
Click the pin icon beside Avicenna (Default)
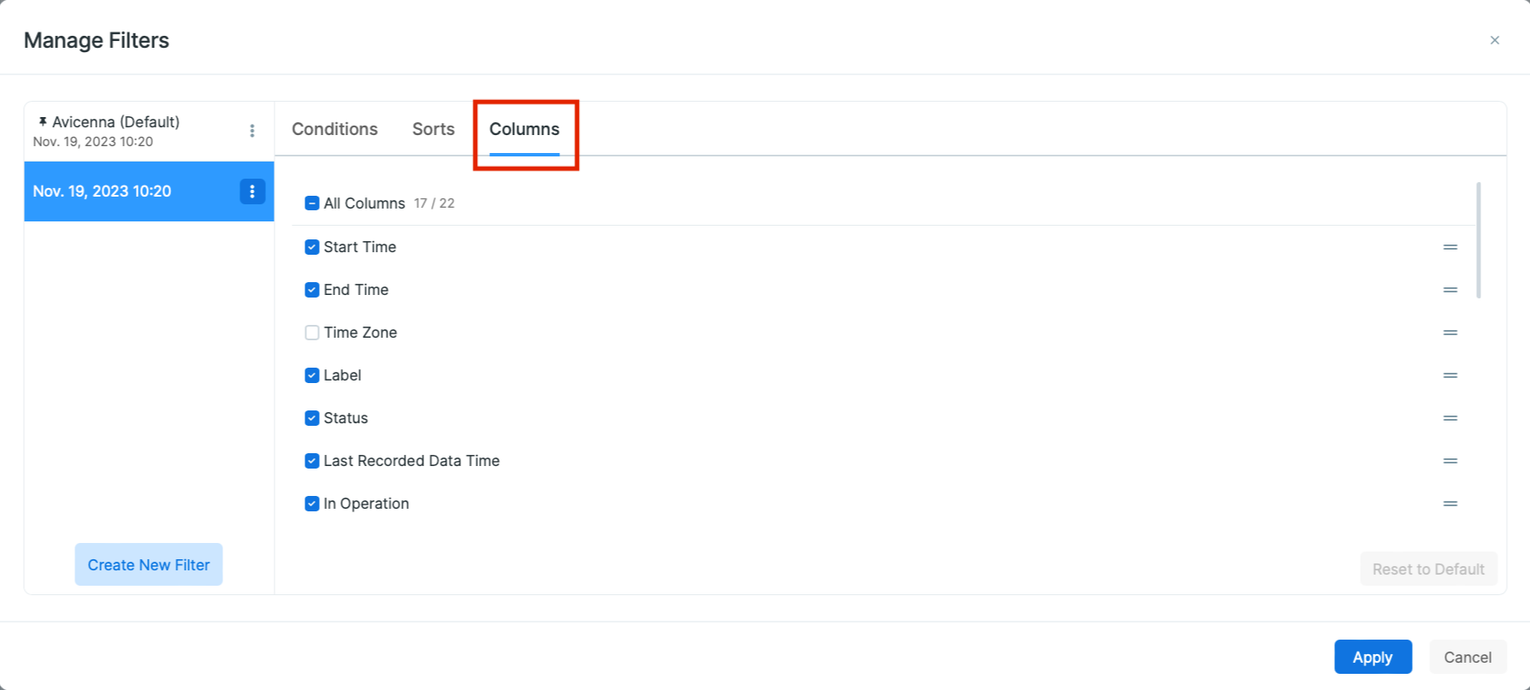[x=41, y=121]
